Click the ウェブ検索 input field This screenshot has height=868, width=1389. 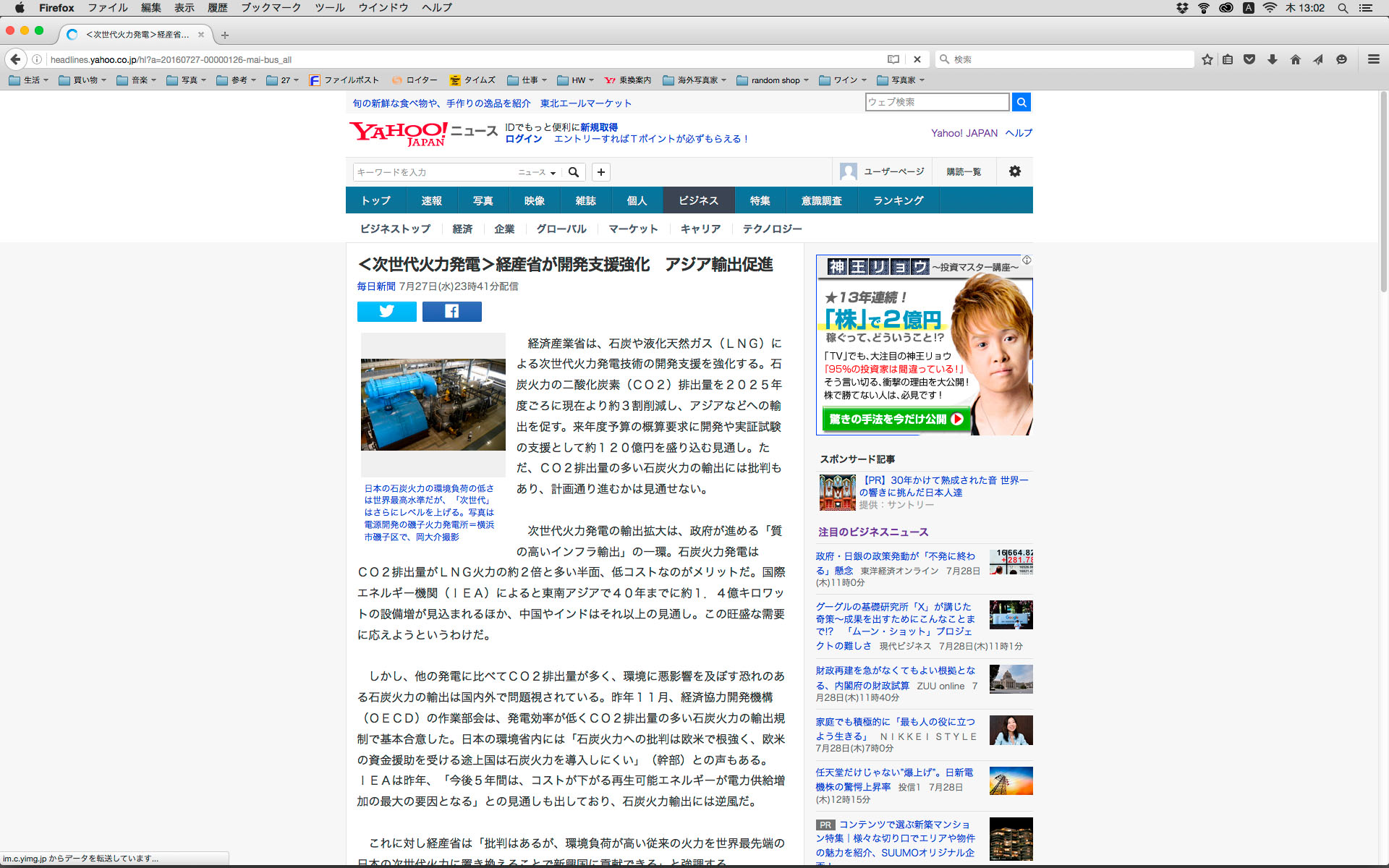936,102
